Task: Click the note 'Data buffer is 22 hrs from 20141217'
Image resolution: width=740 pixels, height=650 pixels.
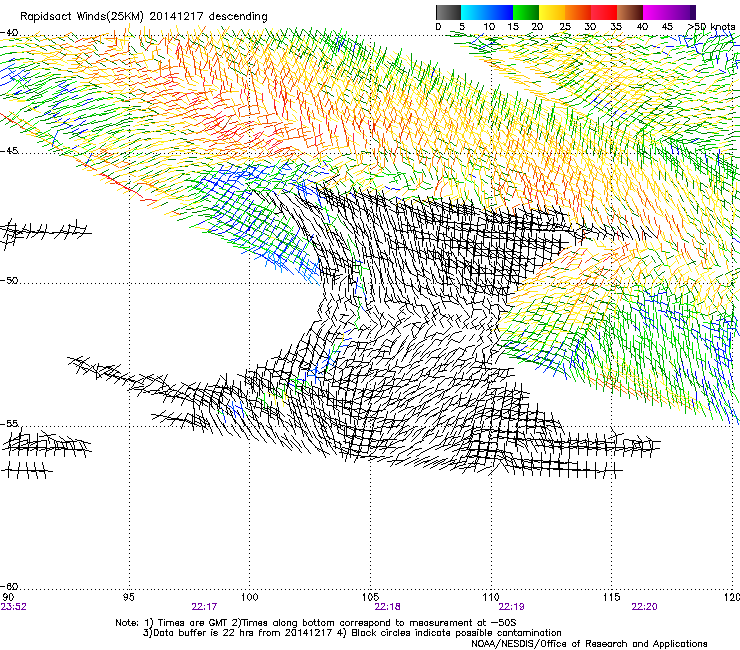Action: (242, 633)
